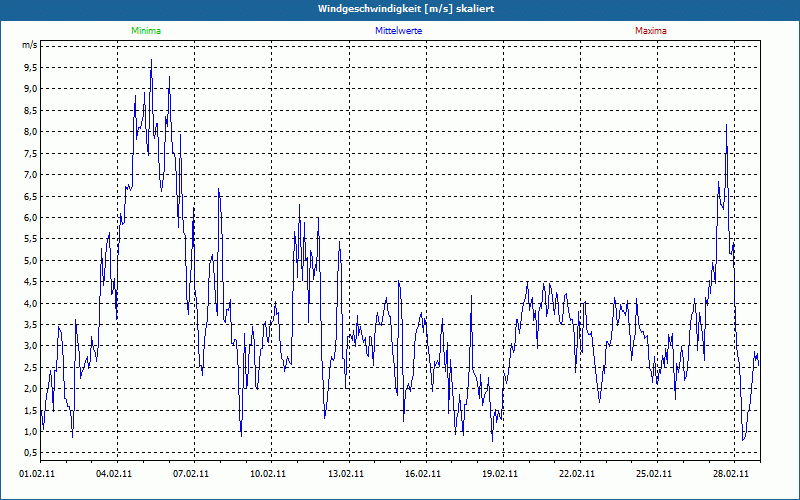Click the 3,5 y-axis value
This screenshot has width=800, height=500.
[31, 324]
